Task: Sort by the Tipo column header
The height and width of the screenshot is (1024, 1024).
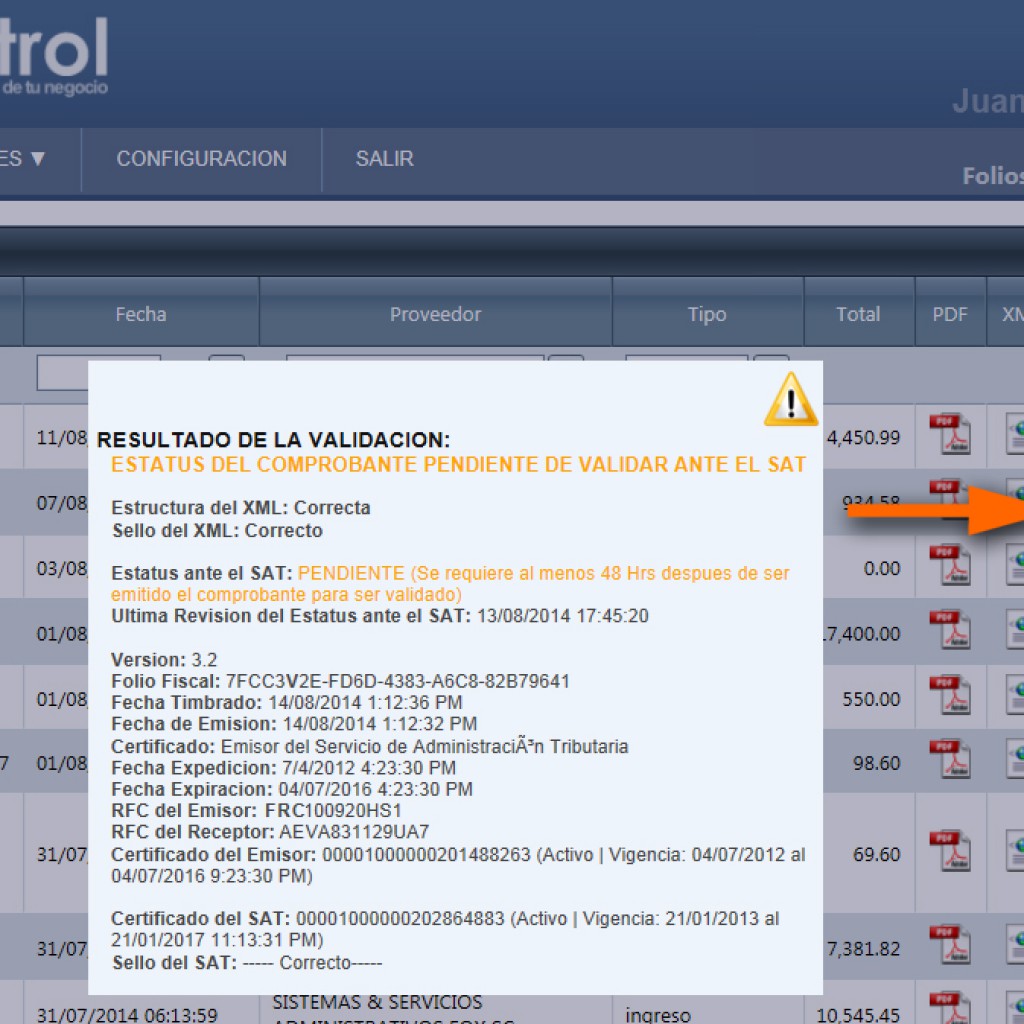Action: click(707, 314)
